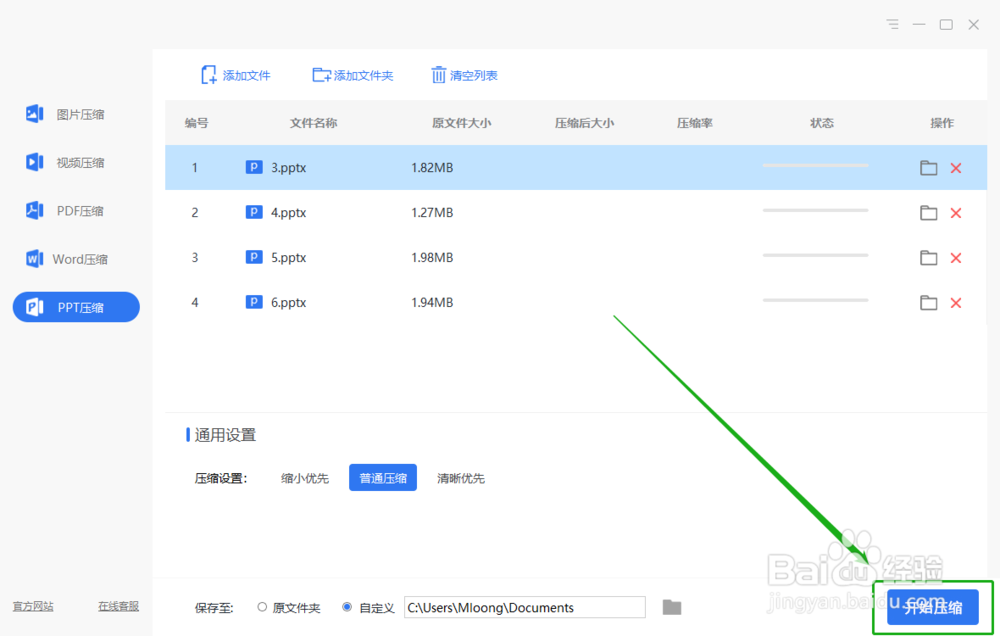Click PowerPoint icon next to 3.pptx
Viewport: 1000px width, 636px height.
coord(254,167)
